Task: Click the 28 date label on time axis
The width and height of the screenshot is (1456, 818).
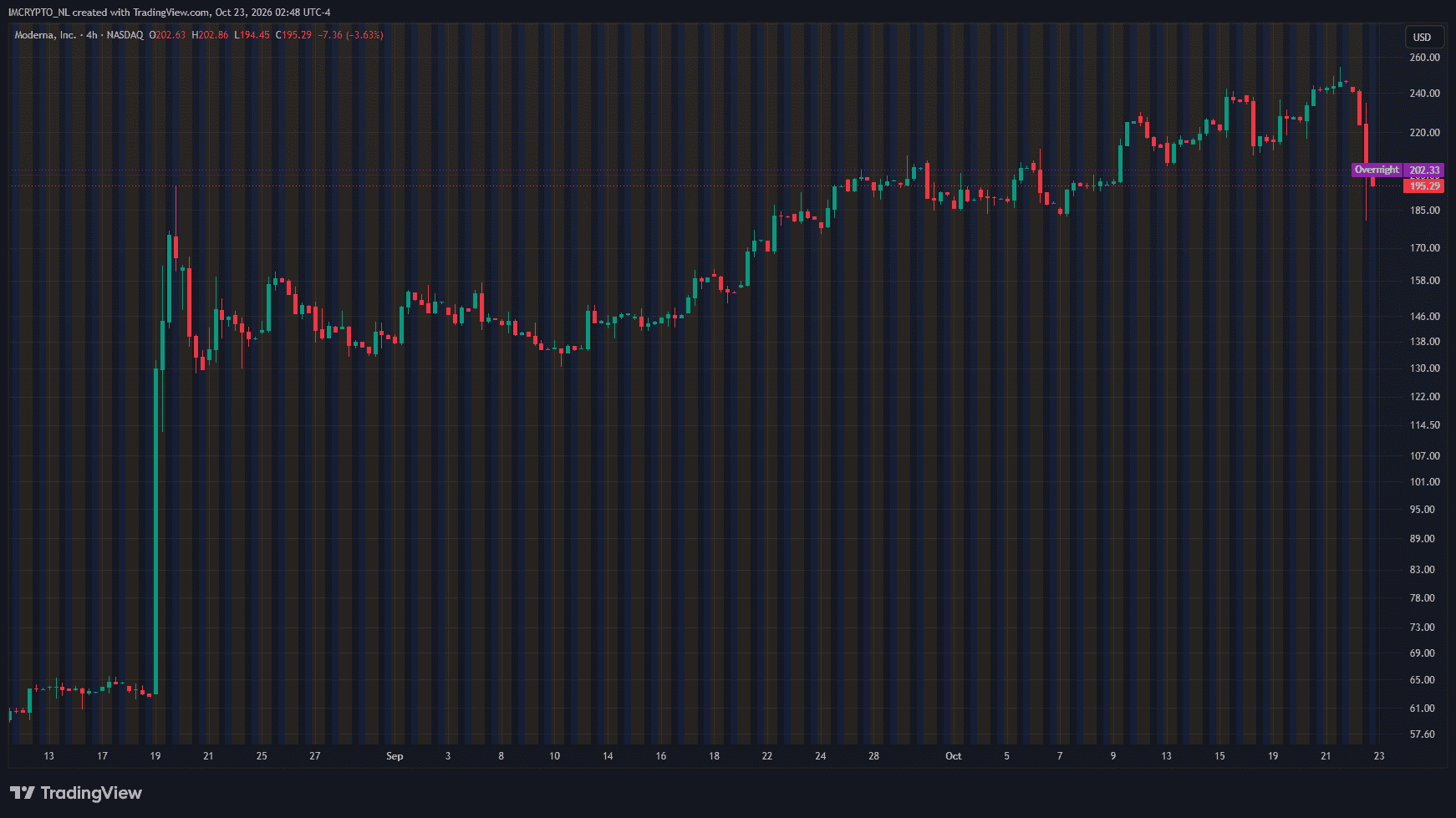Action: pyautogui.click(x=873, y=756)
